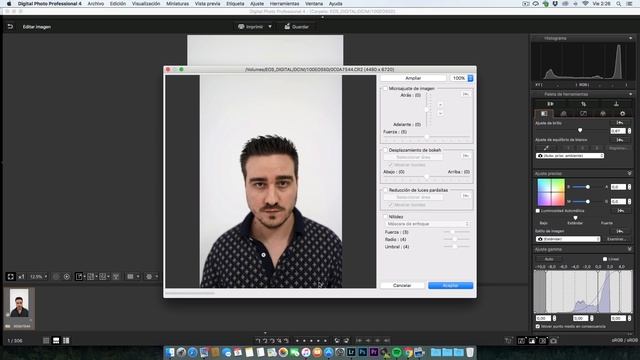Collapse the Ajuste preciso section
Screen dimensions: 640x360
tap(629, 173)
